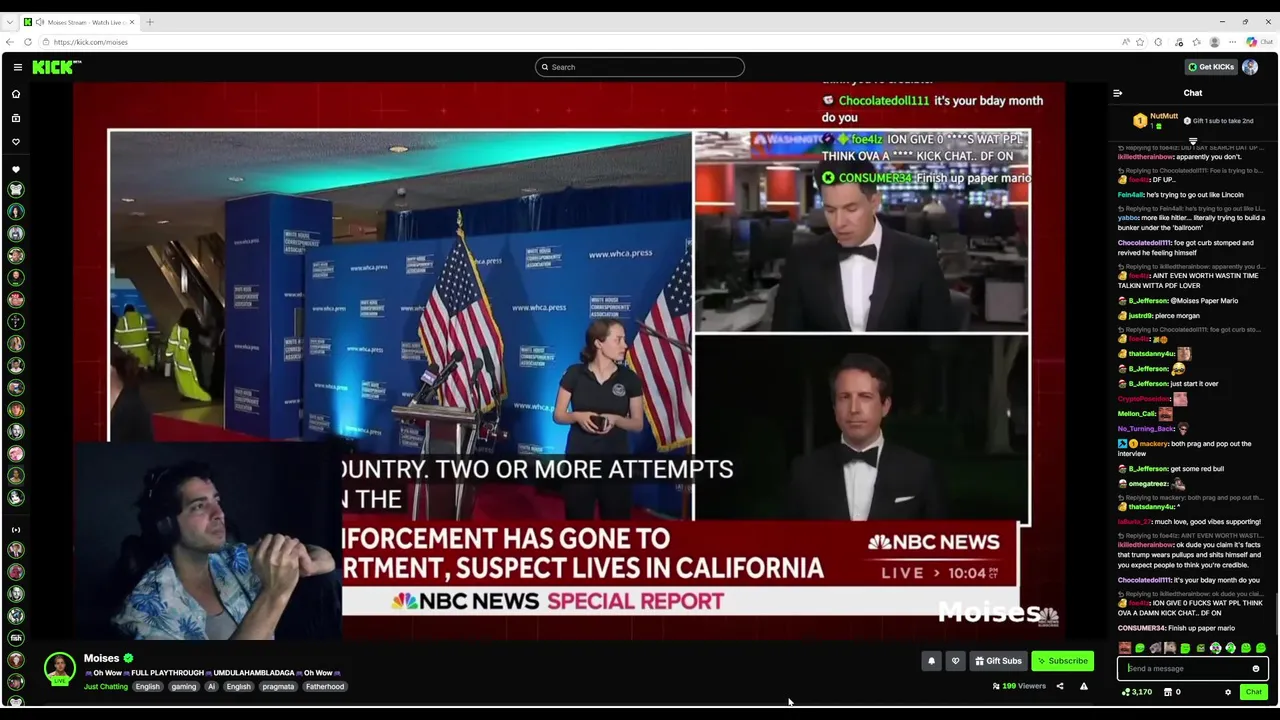Click the AI tag
This screenshot has height=720, width=1280.
coord(211,687)
